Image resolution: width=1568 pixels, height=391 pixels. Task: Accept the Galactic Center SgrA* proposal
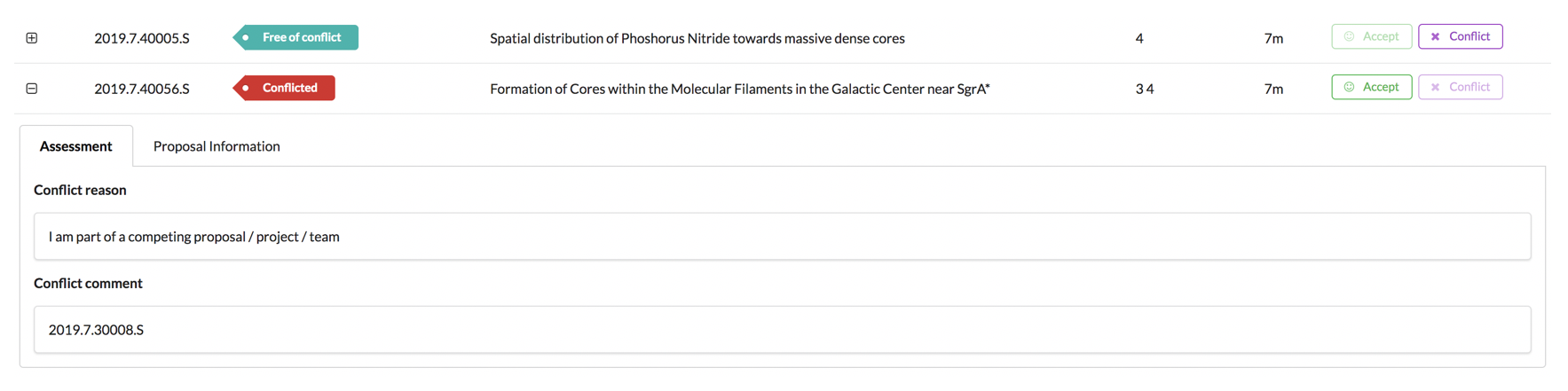pos(1370,87)
